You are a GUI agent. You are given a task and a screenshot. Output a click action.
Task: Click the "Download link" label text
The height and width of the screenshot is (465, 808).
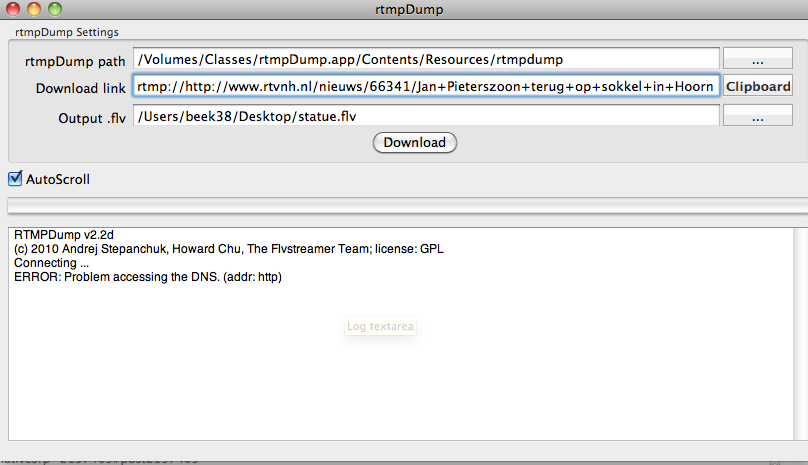(x=81, y=88)
